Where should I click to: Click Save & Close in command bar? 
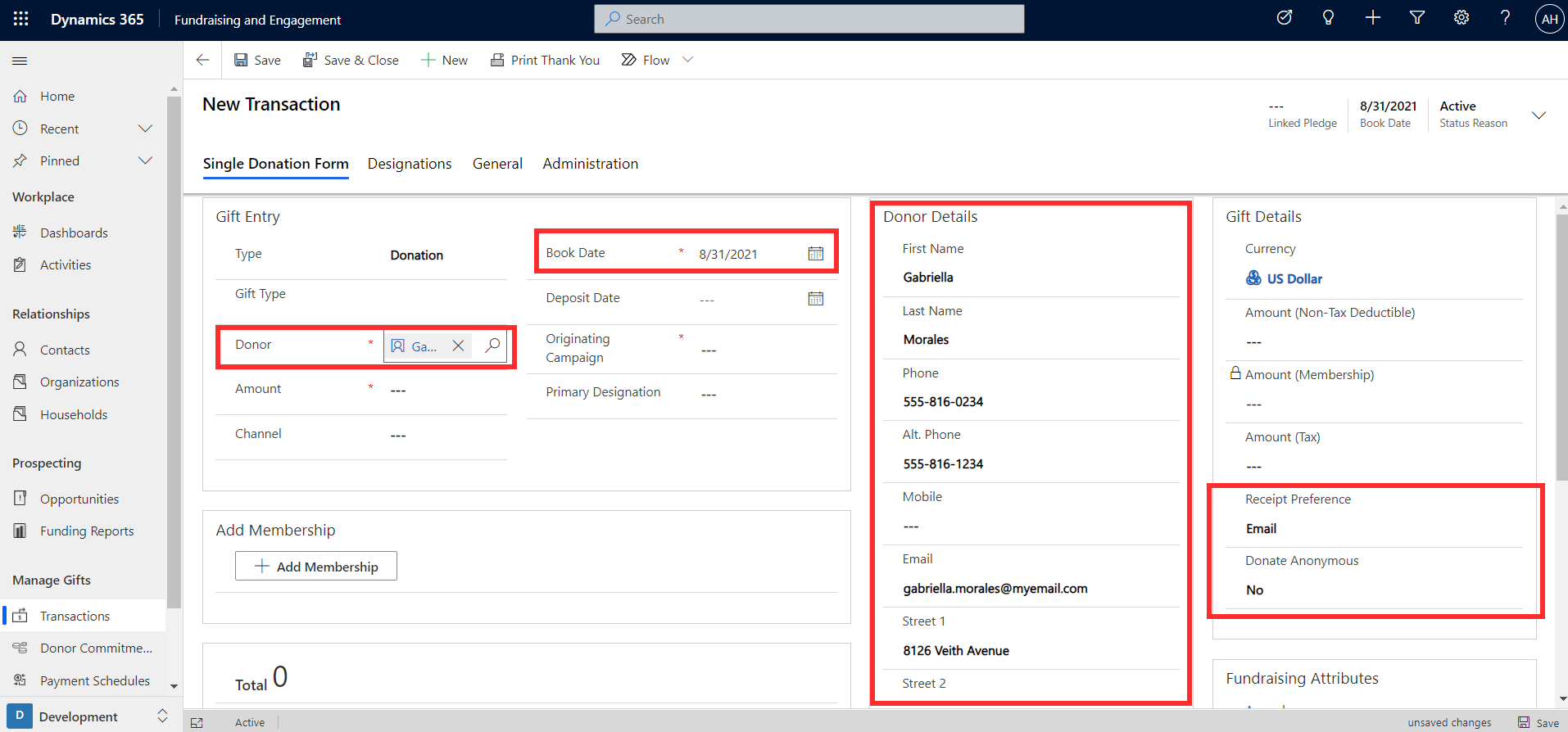pyautogui.click(x=351, y=60)
